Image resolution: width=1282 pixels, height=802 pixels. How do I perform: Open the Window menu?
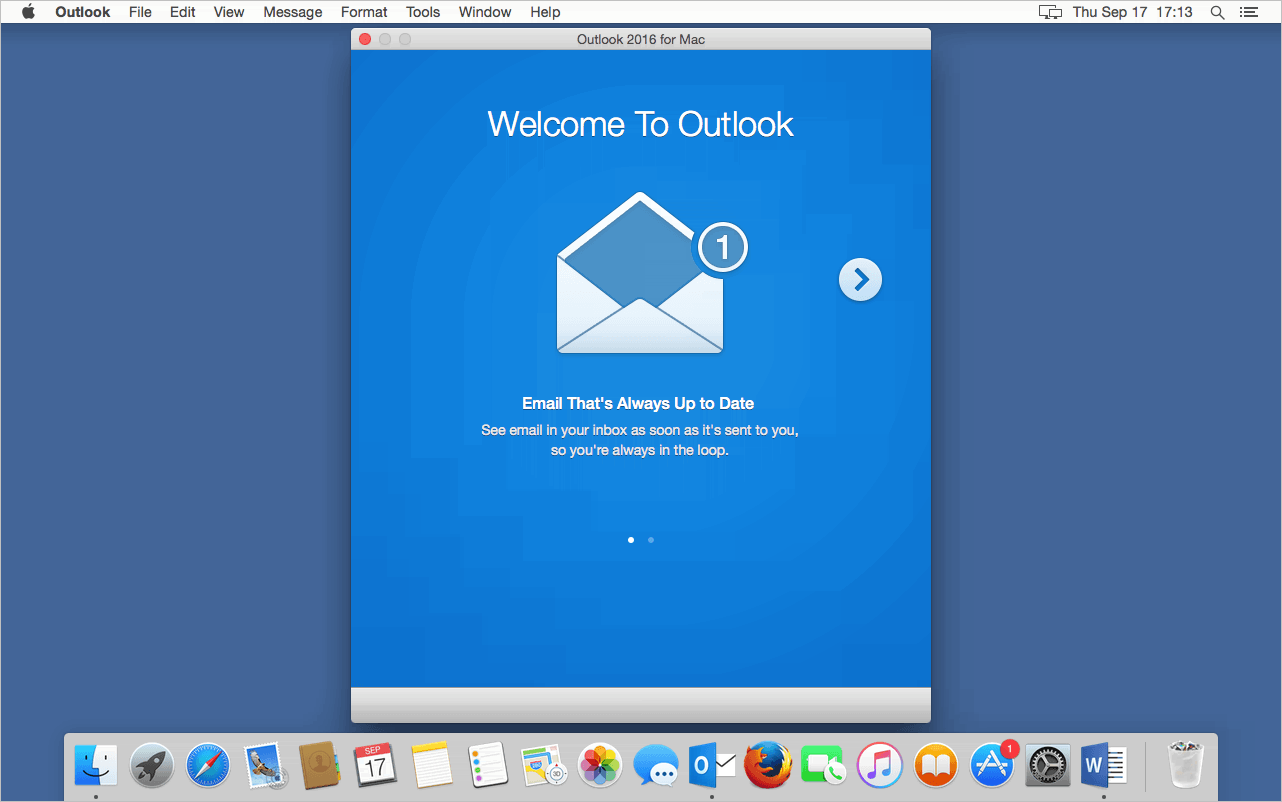485,12
